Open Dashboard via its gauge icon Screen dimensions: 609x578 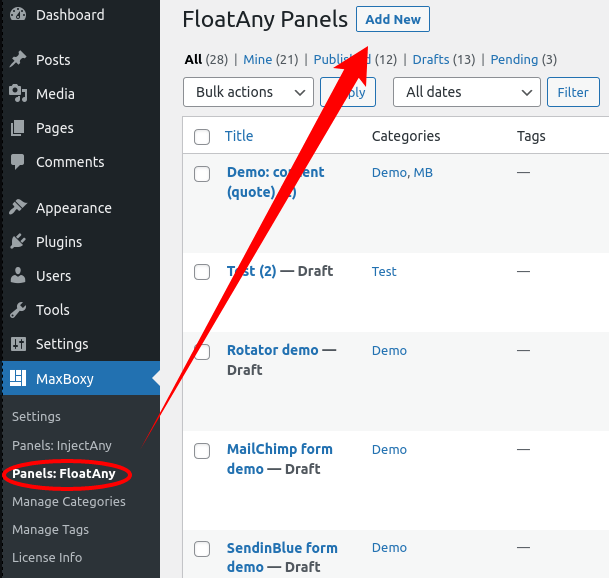(18, 14)
